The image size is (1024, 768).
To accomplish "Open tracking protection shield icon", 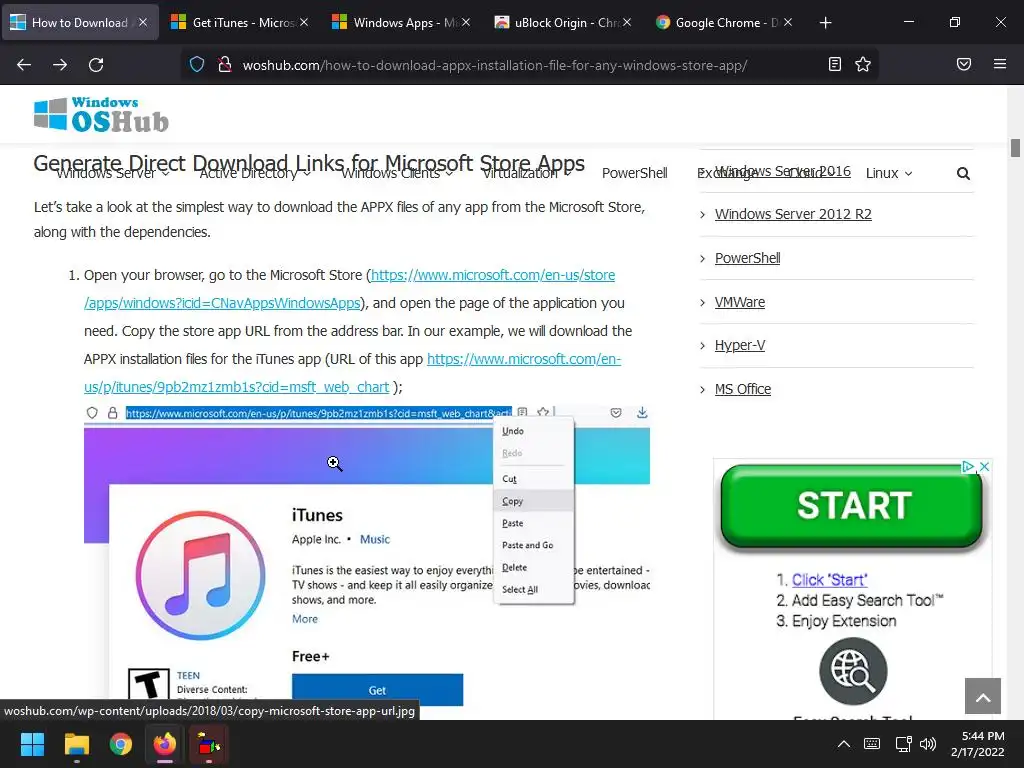I will tap(197, 64).
